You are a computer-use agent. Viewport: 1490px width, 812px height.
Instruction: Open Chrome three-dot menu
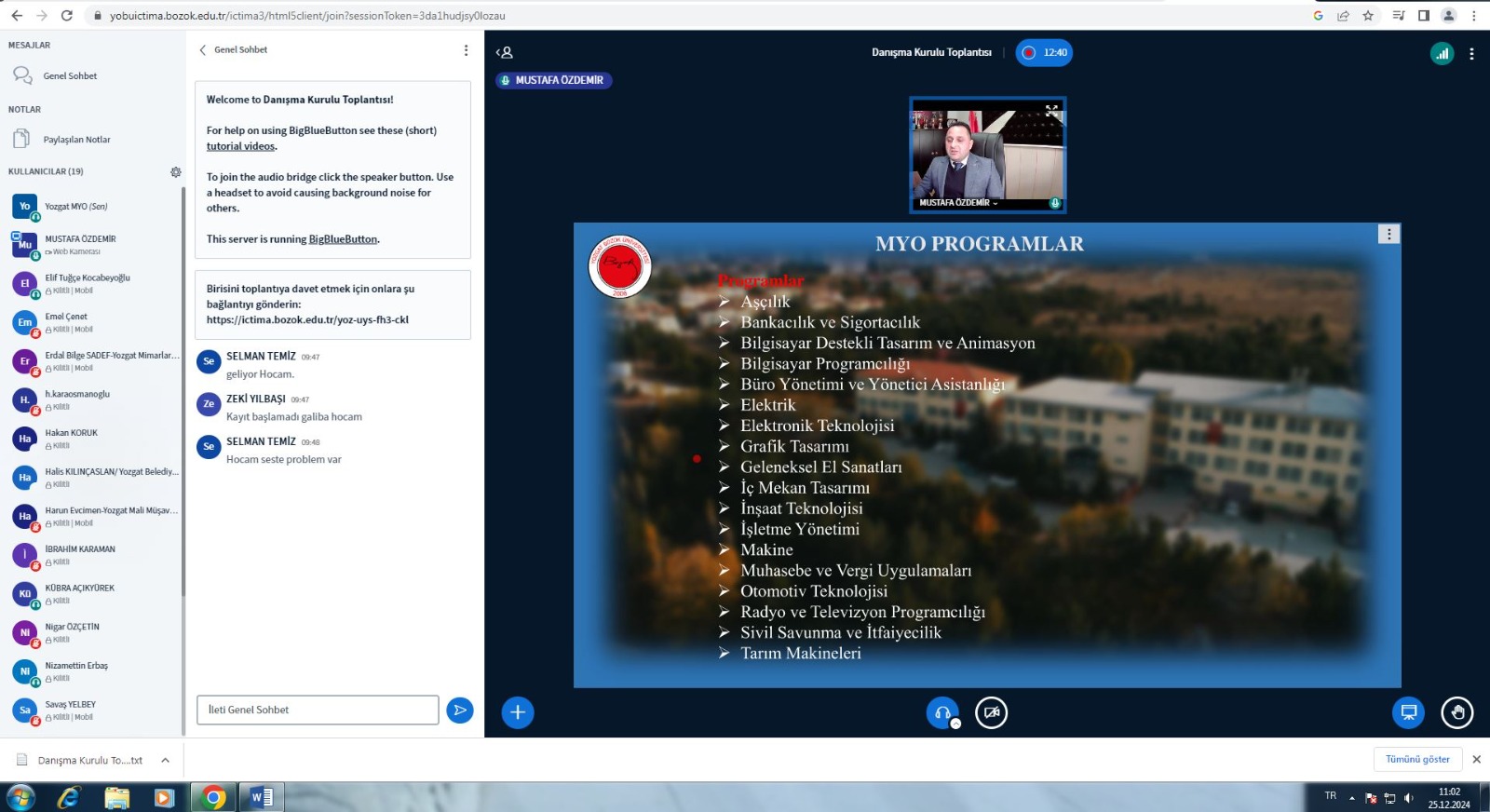click(1474, 16)
